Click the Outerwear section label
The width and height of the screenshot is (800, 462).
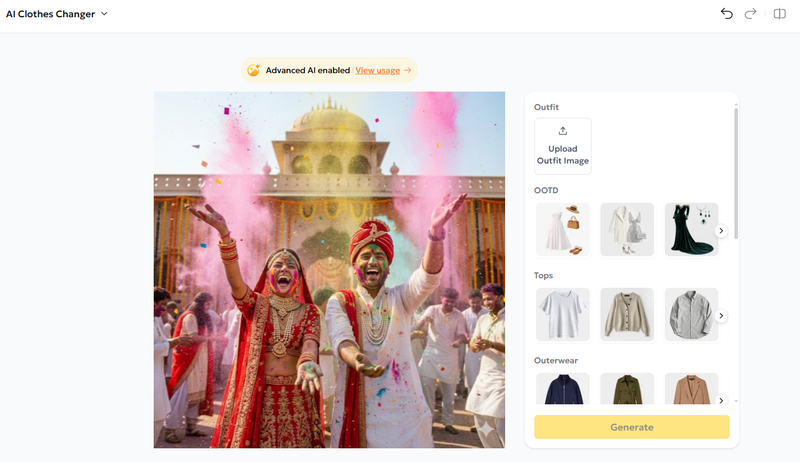[x=556, y=361]
